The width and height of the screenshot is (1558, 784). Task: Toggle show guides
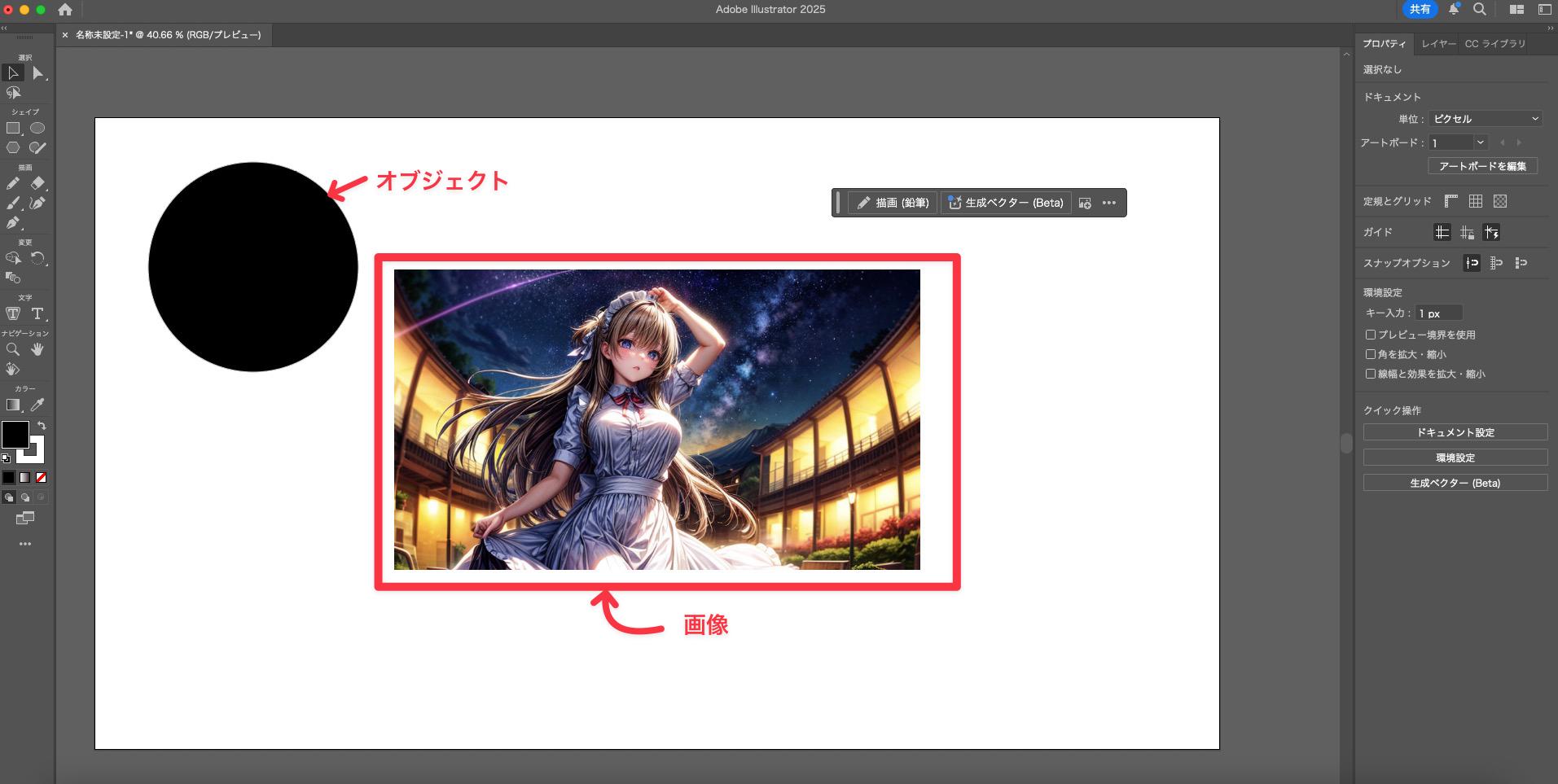click(1442, 233)
